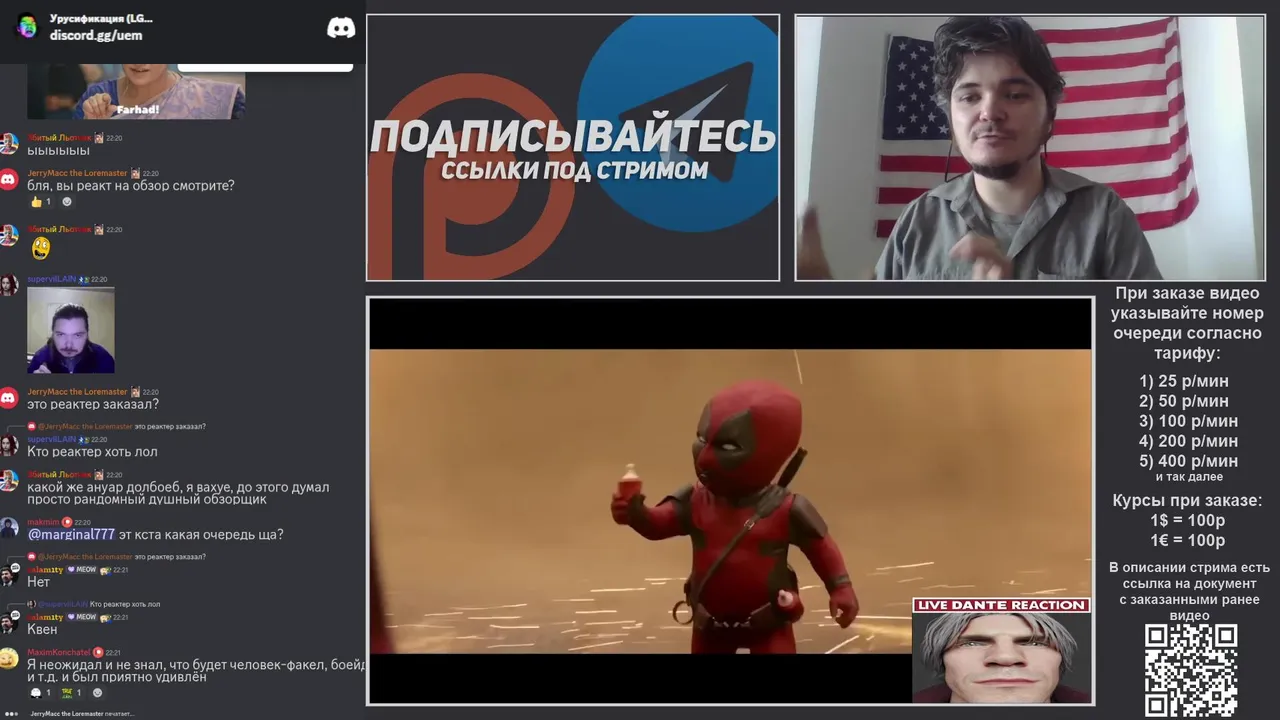Image resolution: width=1280 pixels, height=720 pixels.
Task: Click the MaximKonchatel yellow avatar
Action: [x=9, y=658]
